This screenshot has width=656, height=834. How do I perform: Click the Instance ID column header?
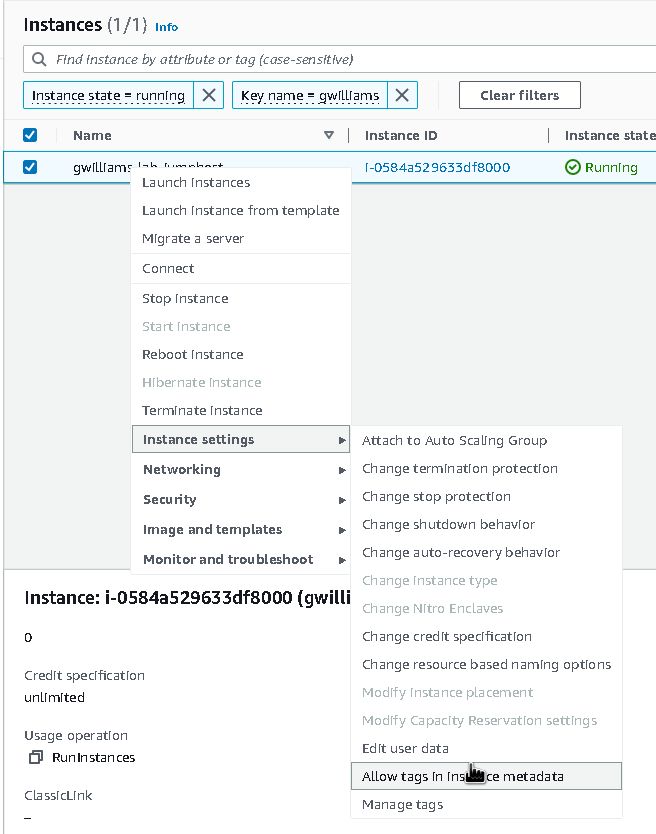(401, 135)
